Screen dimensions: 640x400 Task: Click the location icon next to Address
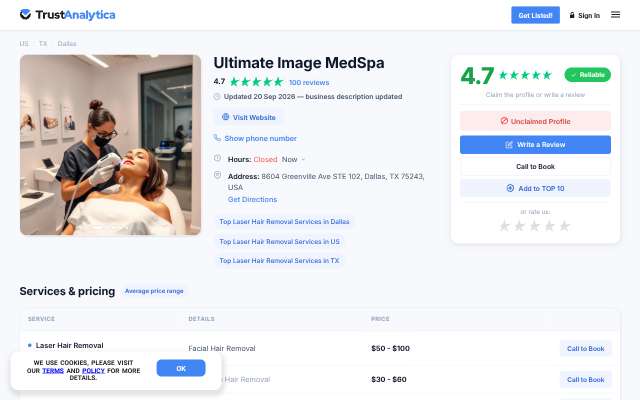click(218, 175)
